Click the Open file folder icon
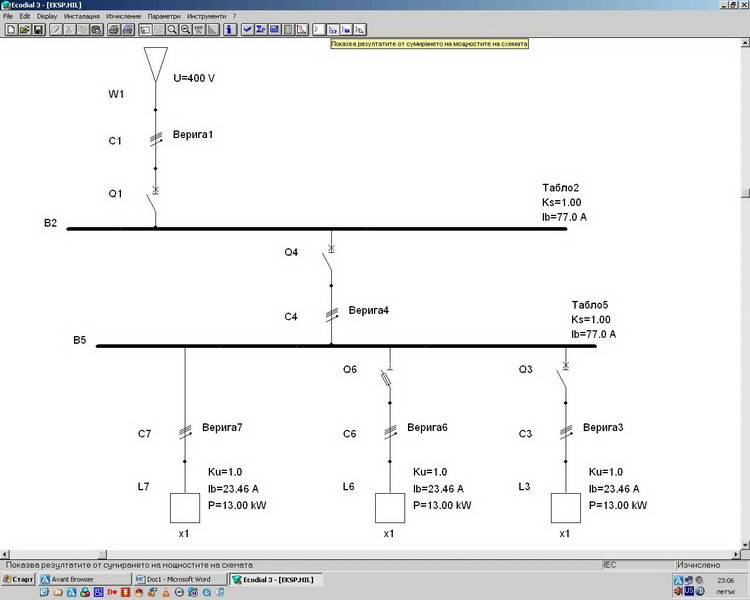The height and width of the screenshot is (600, 750). [x=24, y=30]
